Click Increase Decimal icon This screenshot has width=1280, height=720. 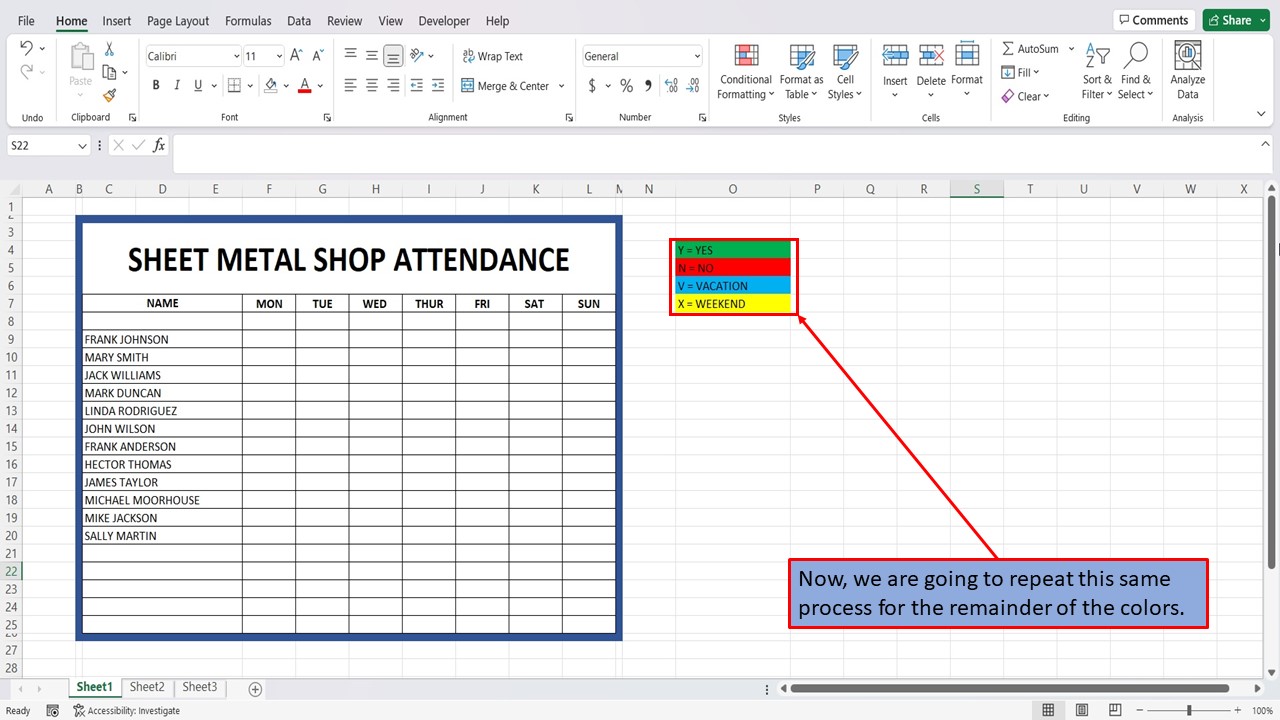click(672, 86)
